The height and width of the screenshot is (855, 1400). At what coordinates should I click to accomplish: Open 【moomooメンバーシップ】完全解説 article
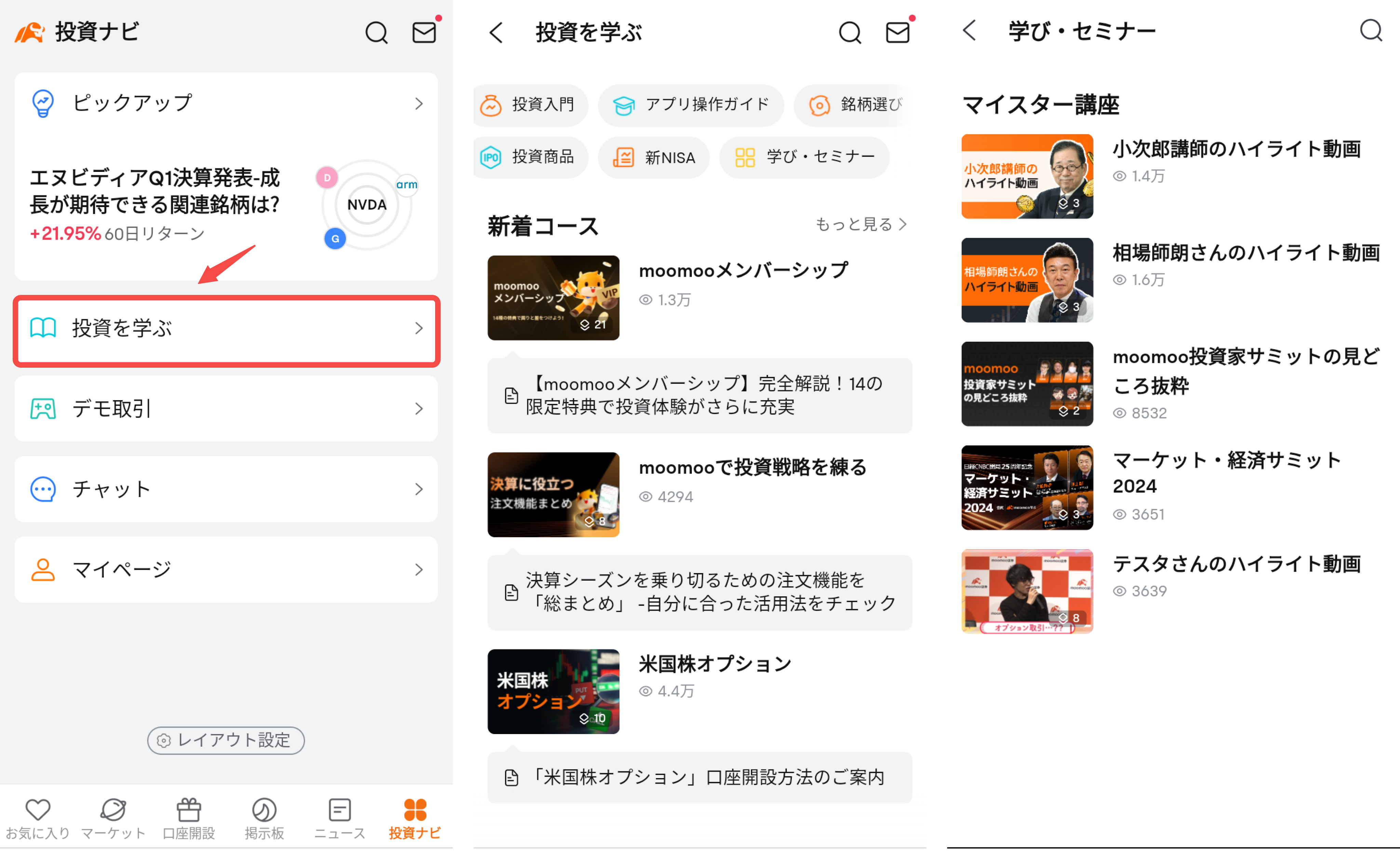click(x=700, y=395)
